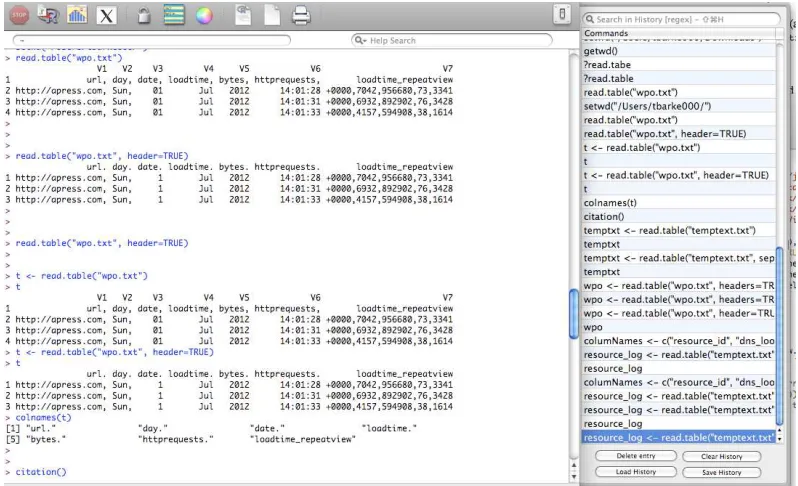Select history entry t <- read.table("wpo.txt", header=TRUE)
798x486 pixels.
coord(678,175)
